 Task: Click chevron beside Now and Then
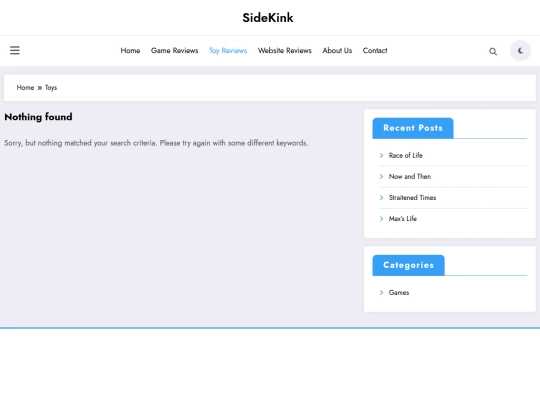point(381,176)
